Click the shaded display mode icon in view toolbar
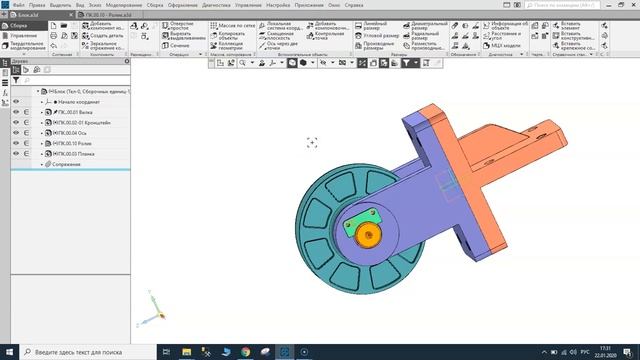The image size is (640, 360). click(303, 63)
